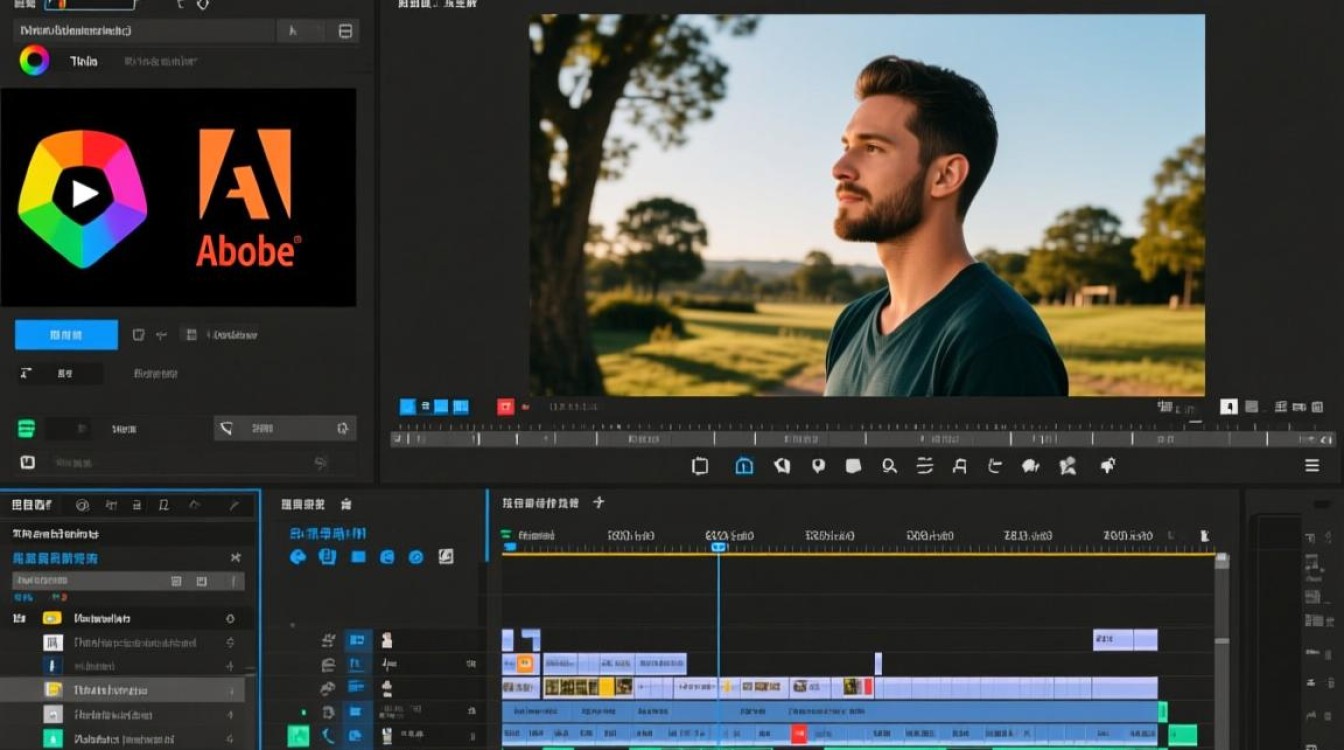Click the rounded-square frame icon in preview toolbar

click(x=700, y=466)
